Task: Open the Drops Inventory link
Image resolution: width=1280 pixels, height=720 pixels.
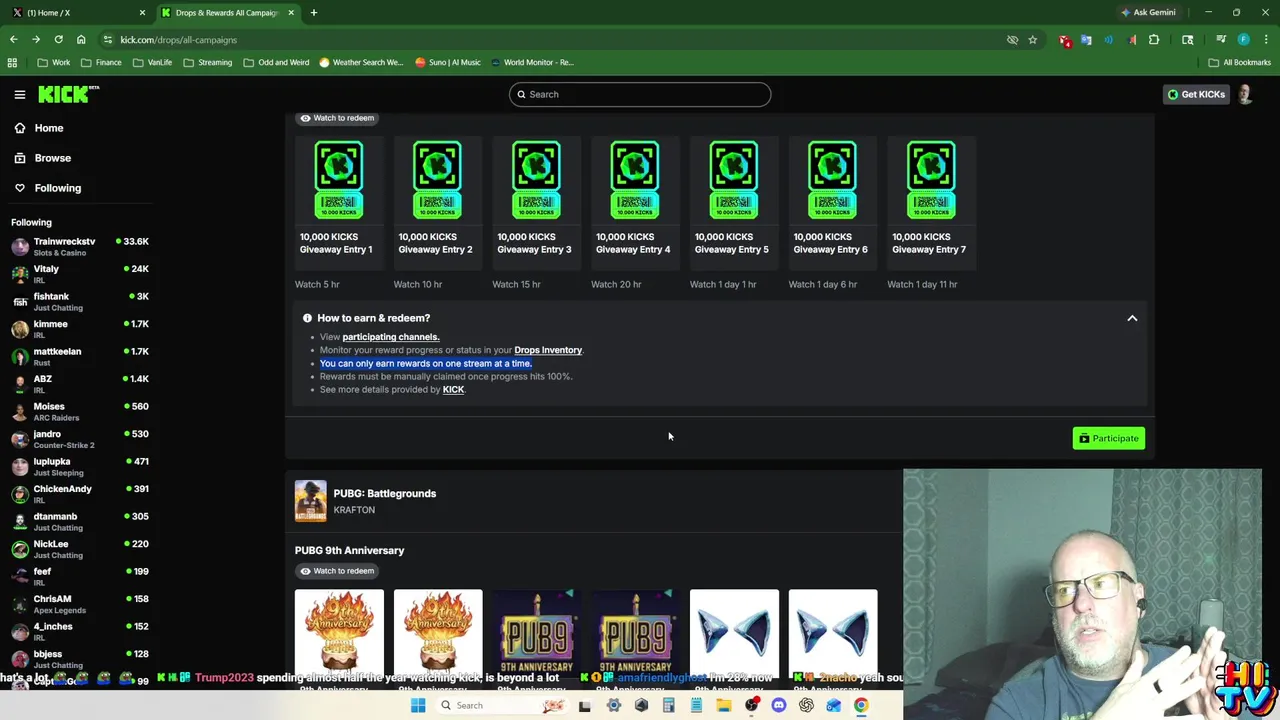Action: coord(548,350)
